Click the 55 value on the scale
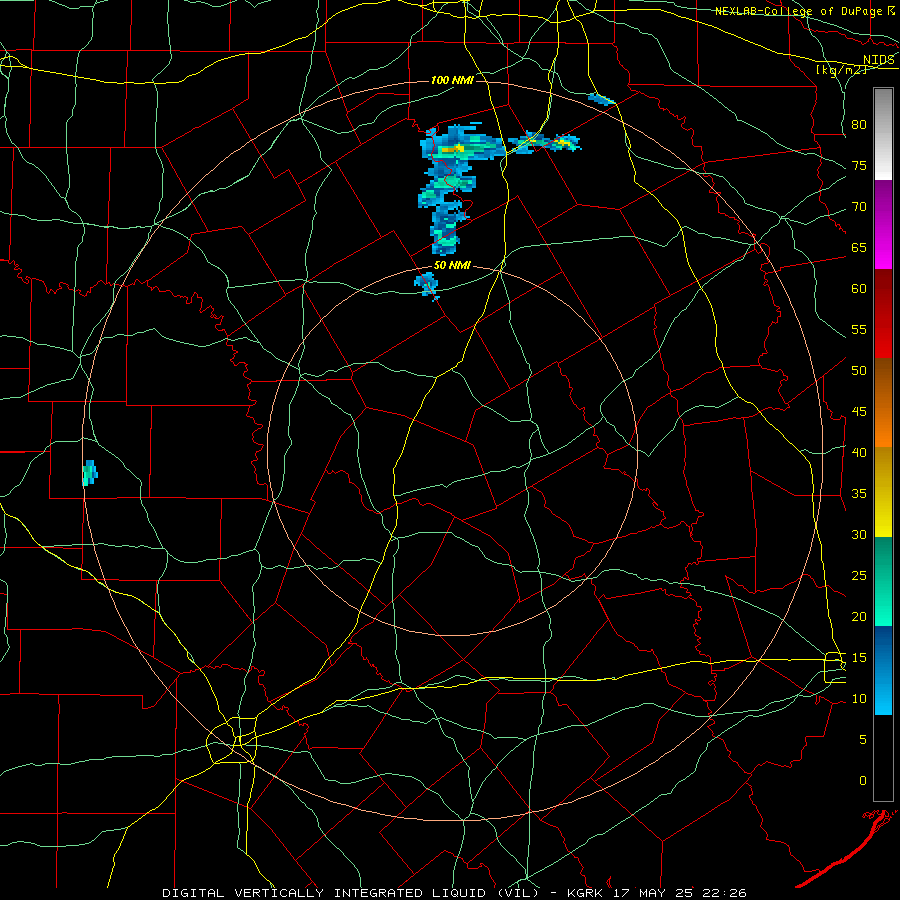This screenshot has height=900, width=900. pos(859,329)
